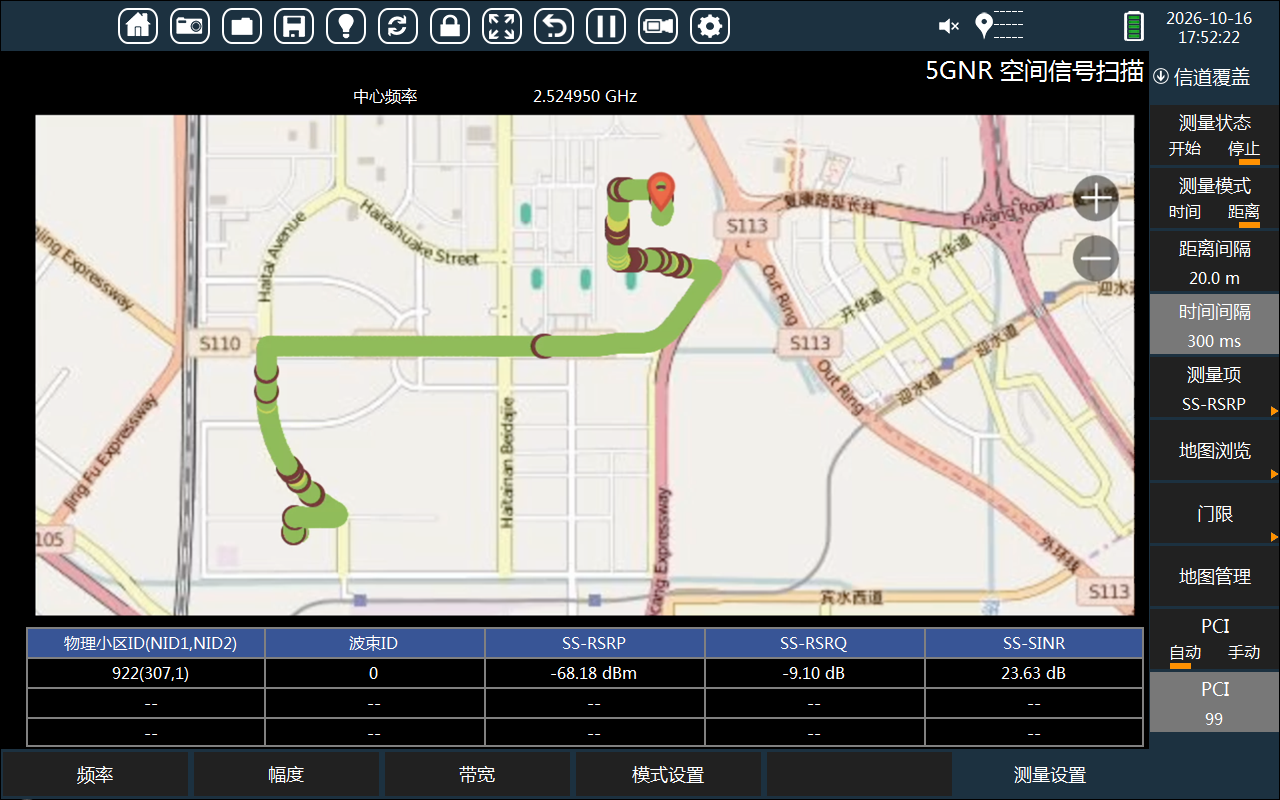Image resolution: width=1280 pixels, height=800 pixels.
Task: Open the 频率 bottom tab
Action: point(95,775)
